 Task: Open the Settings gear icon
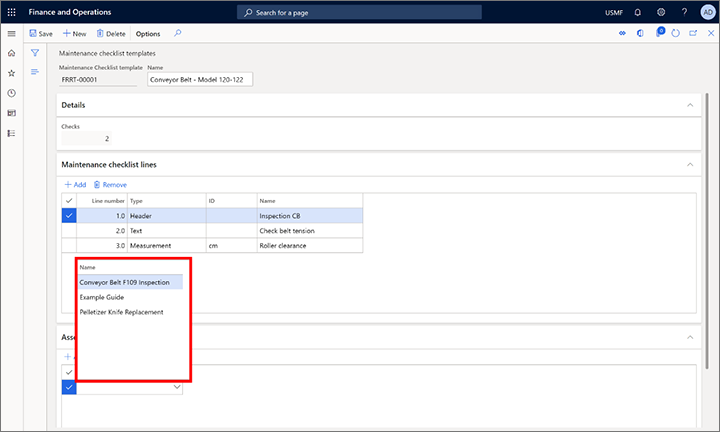[661, 11]
